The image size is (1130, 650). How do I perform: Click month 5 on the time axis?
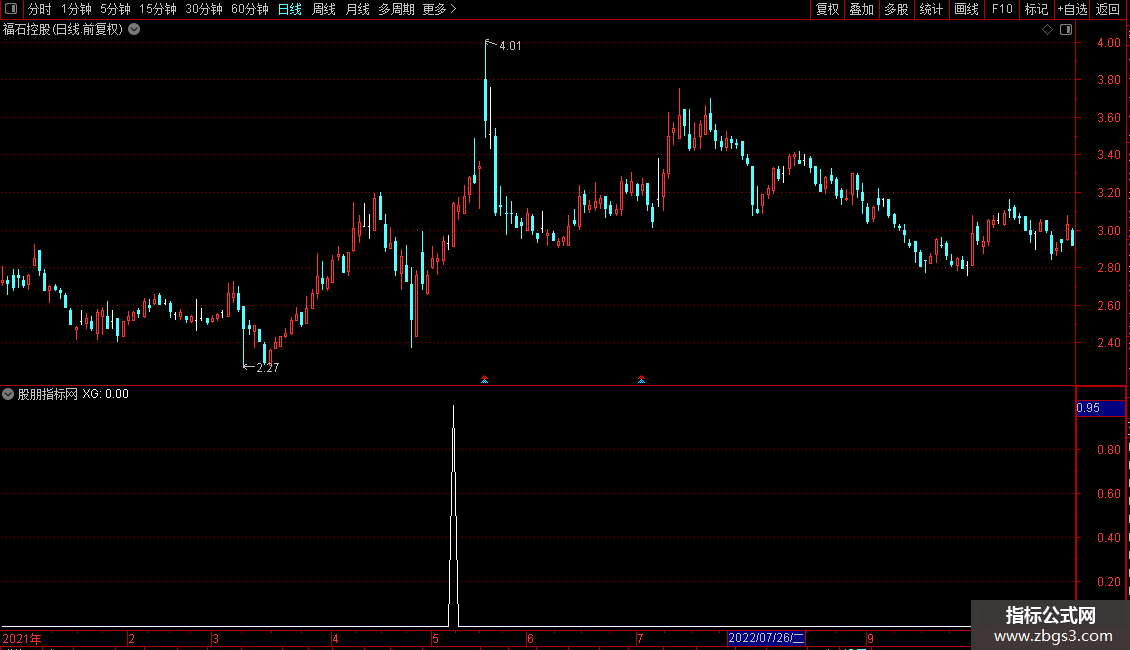[435, 638]
